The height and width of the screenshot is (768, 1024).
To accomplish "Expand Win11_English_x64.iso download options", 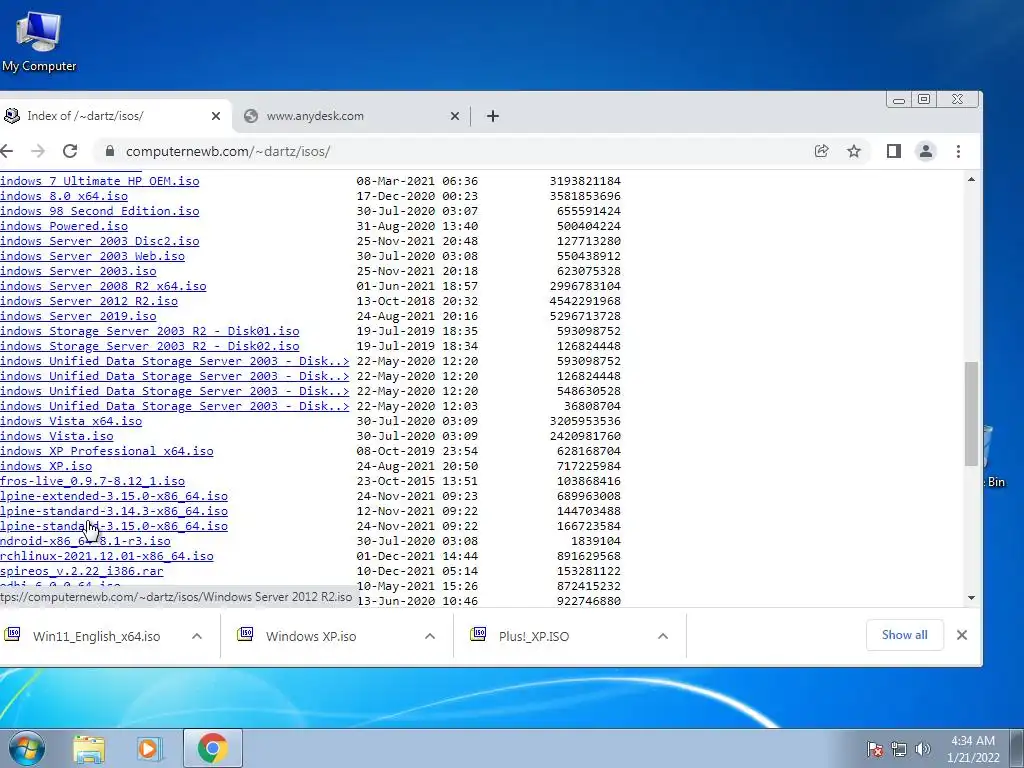I will 197,636.
